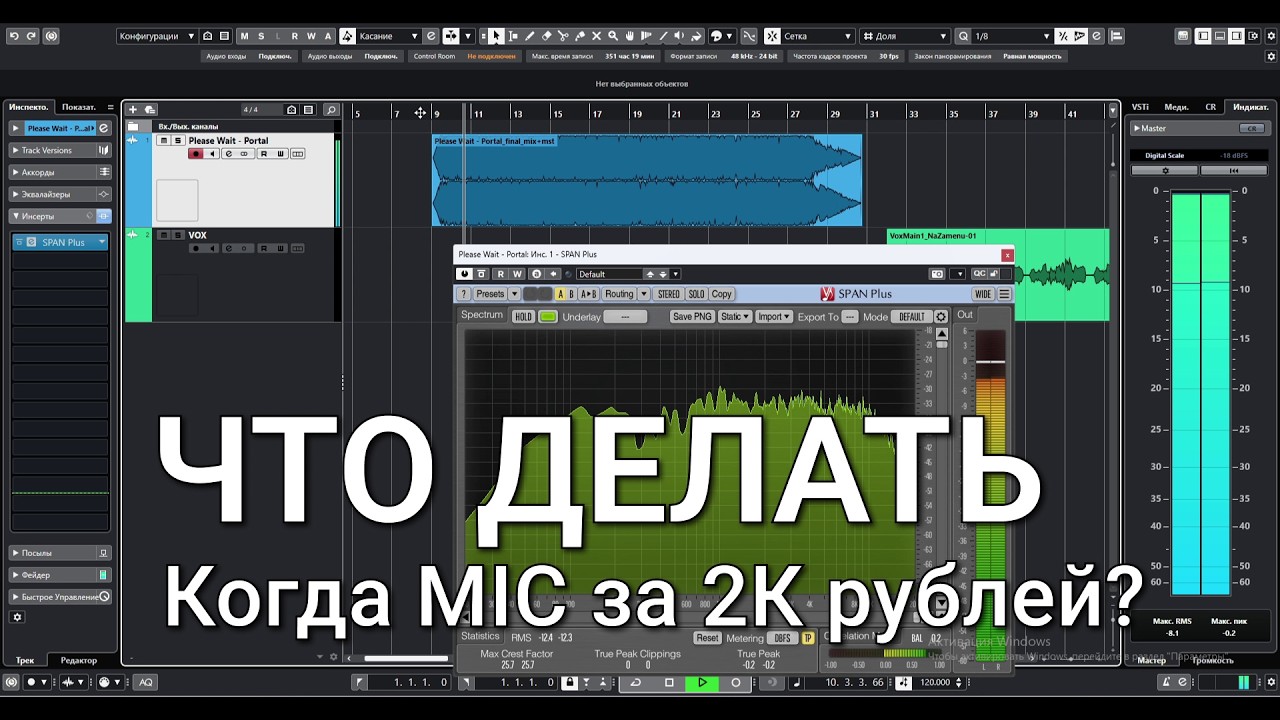Click the Presets button in SPAN Plus

pyautogui.click(x=490, y=294)
